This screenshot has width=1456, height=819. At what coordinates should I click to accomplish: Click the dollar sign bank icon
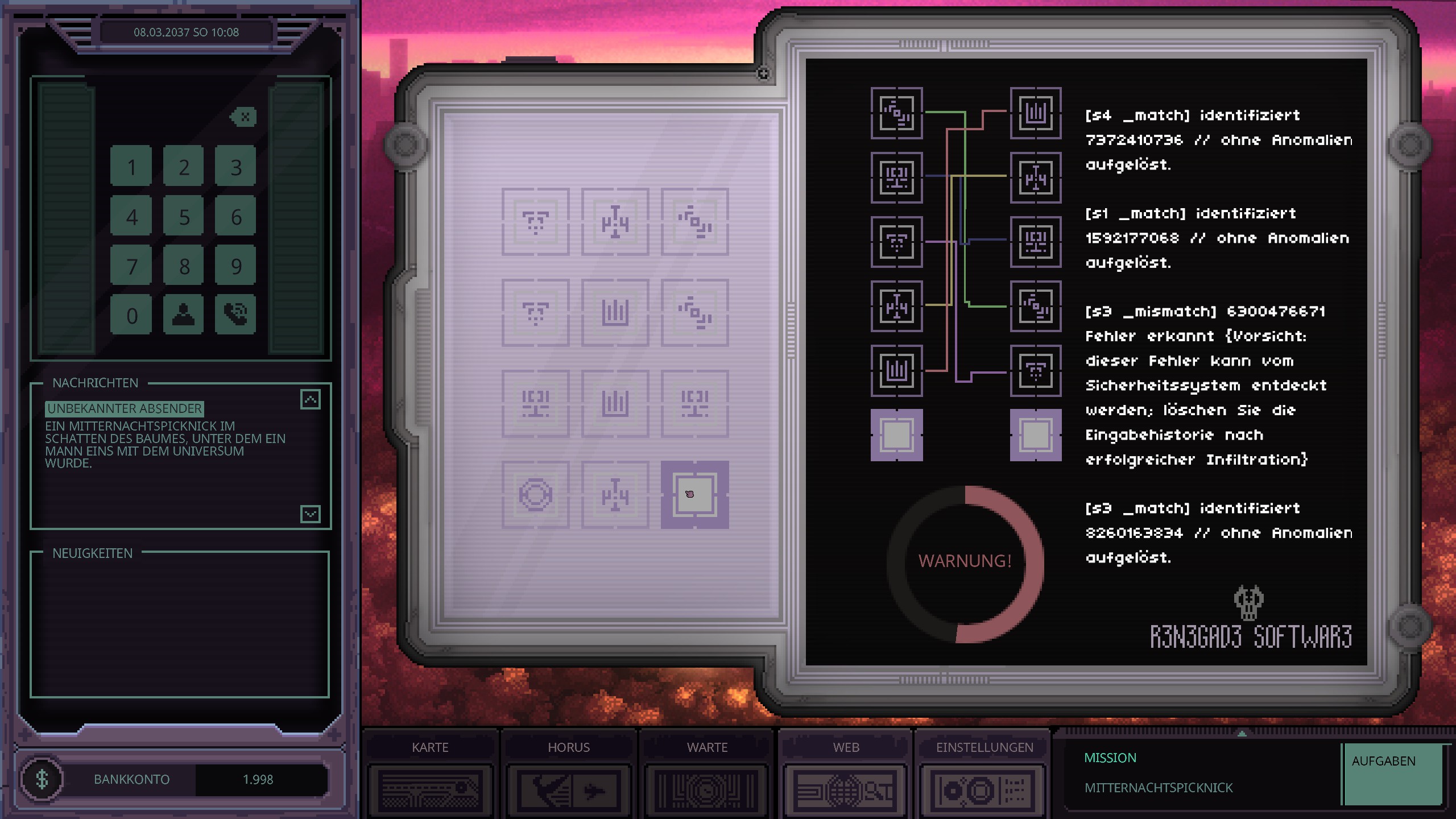[42, 779]
